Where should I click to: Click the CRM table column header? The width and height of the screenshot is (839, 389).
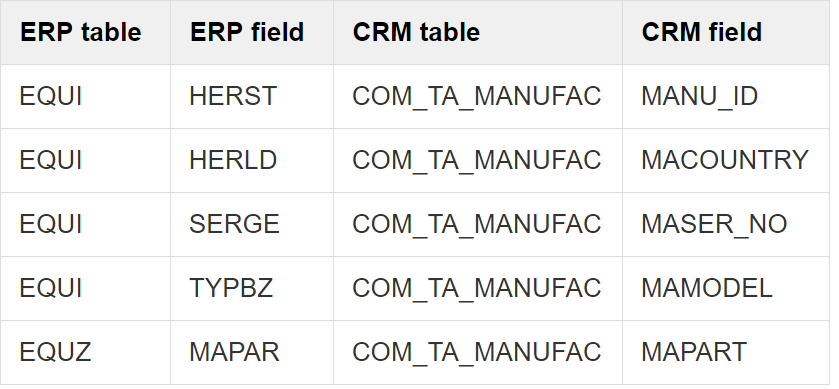(x=478, y=33)
